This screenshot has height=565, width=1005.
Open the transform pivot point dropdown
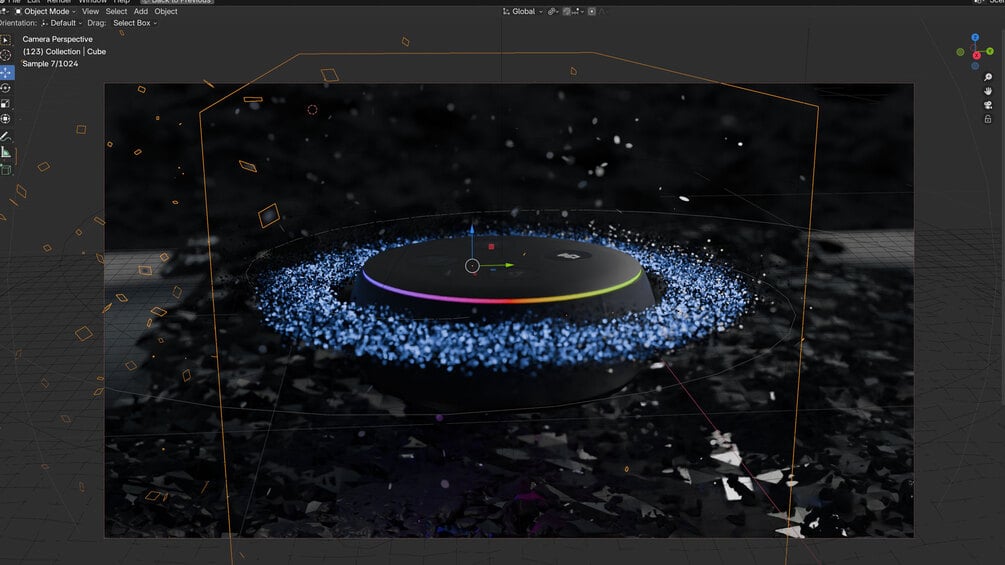[x=553, y=12]
